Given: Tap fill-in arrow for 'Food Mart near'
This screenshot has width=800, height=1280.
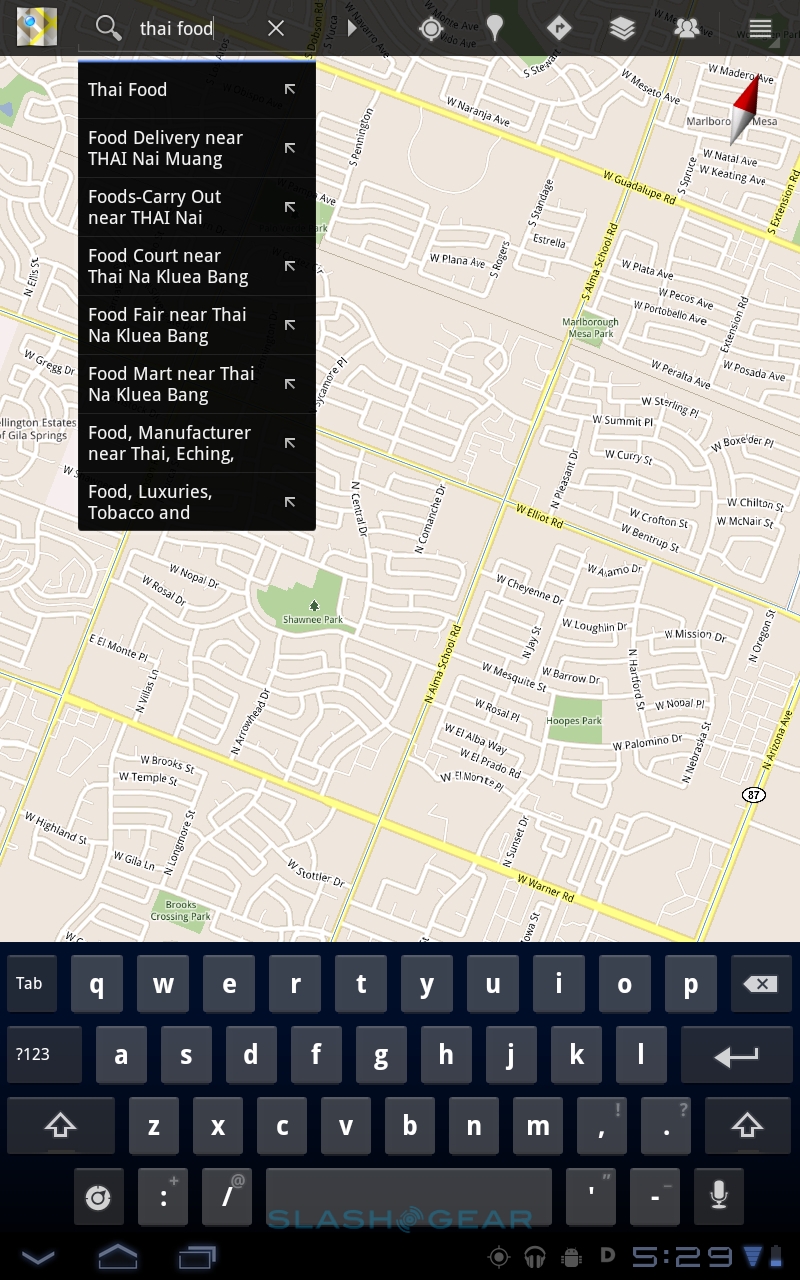Looking at the screenshot, I should click(290, 384).
